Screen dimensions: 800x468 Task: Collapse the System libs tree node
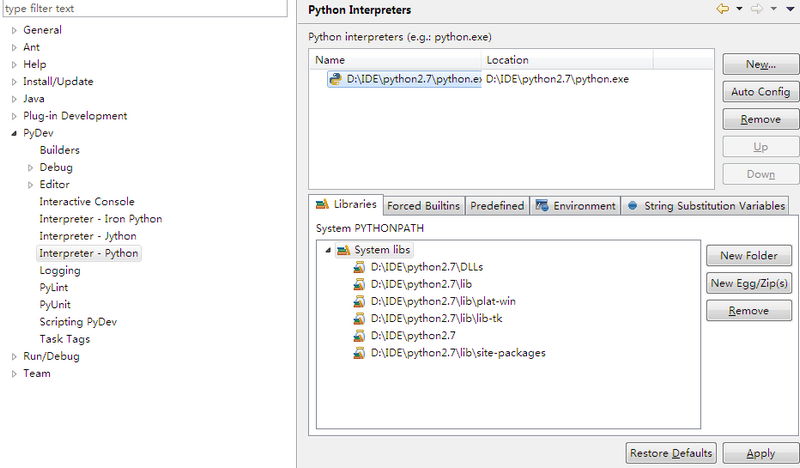pyautogui.click(x=328, y=250)
